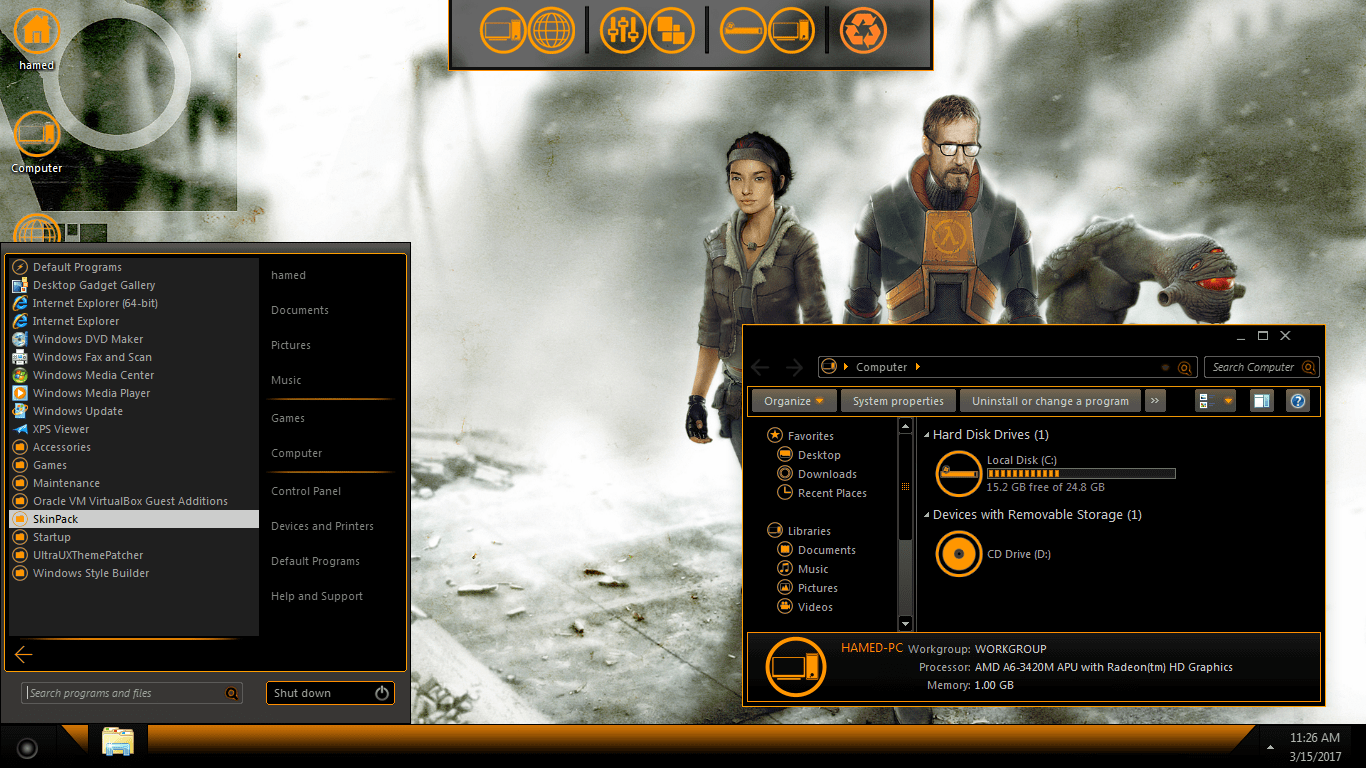Open the hamed user folder in Start menu
The image size is (1366, 768).
click(x=288, y=275)
